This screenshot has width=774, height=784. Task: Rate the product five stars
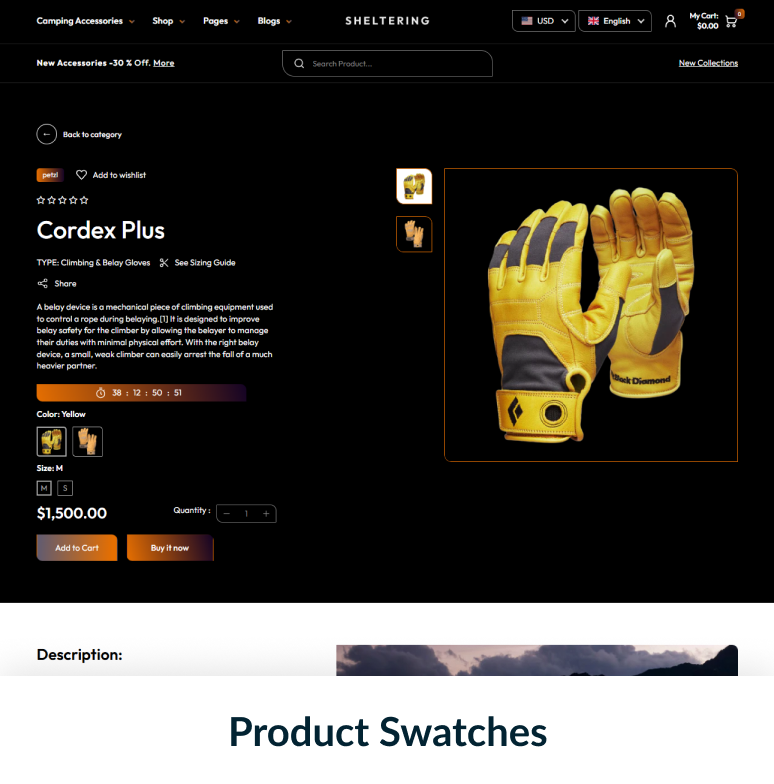tap(84, 200)
